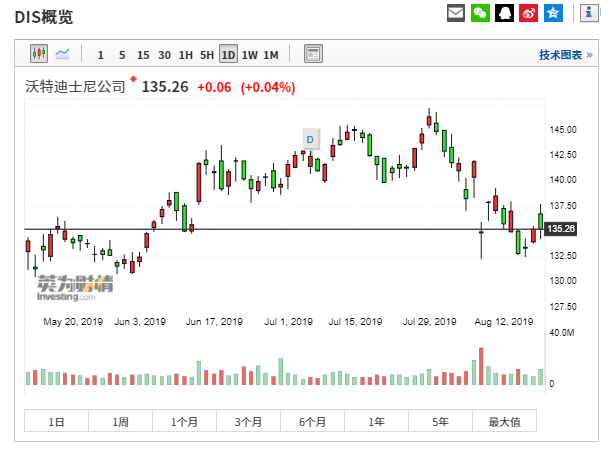The width and height of the screenshot is (614, 452).
Task: Select the 1 minute interval
Action: [x=101, y=55]
